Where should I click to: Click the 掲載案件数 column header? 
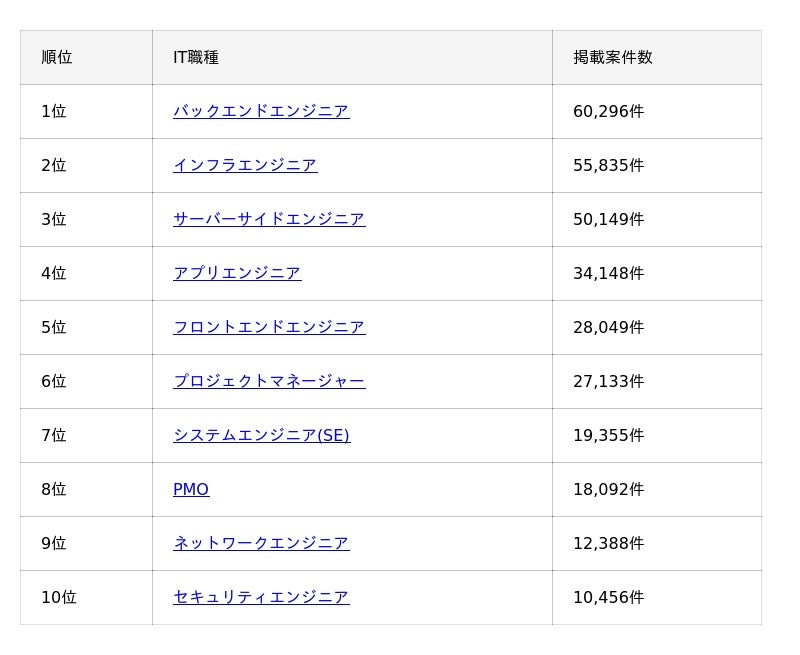(x=612, y=57)
